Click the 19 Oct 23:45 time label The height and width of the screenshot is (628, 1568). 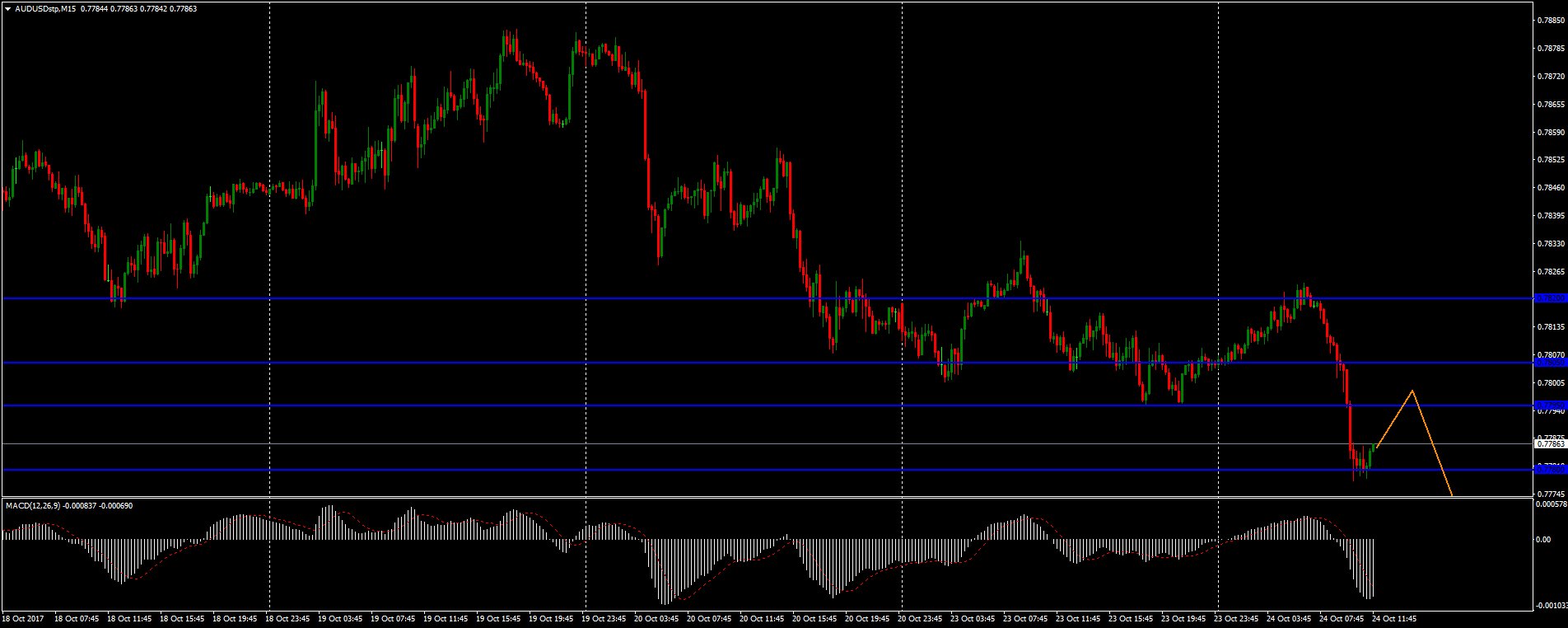click(603, 618)
